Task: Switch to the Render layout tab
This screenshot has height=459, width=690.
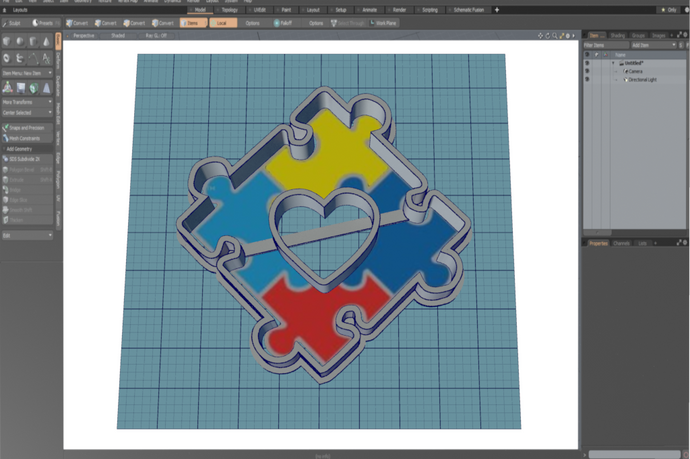Action: (x=399, y=10)
